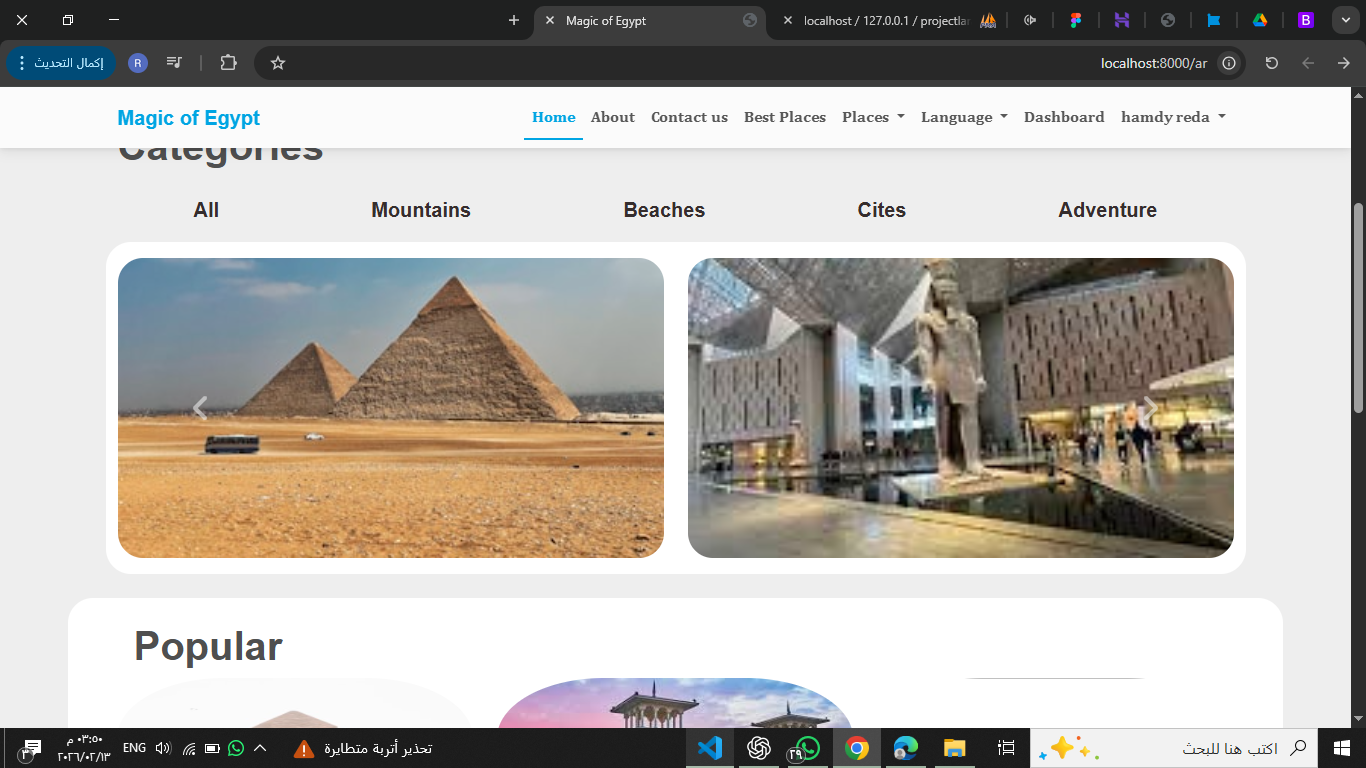Open the media control icon in toolbar
Screen dimensions: 1366x768
[174, 63]
